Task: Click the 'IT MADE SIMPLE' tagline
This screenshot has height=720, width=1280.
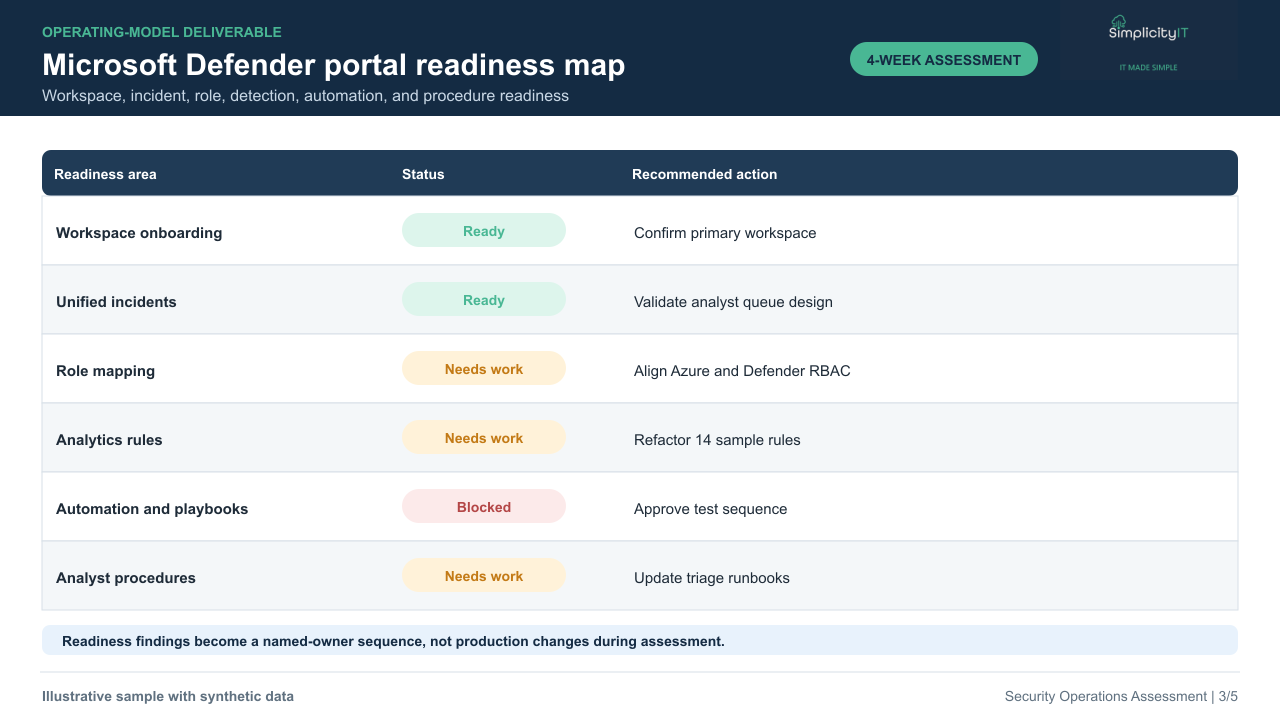Action: coord(1148,67)
